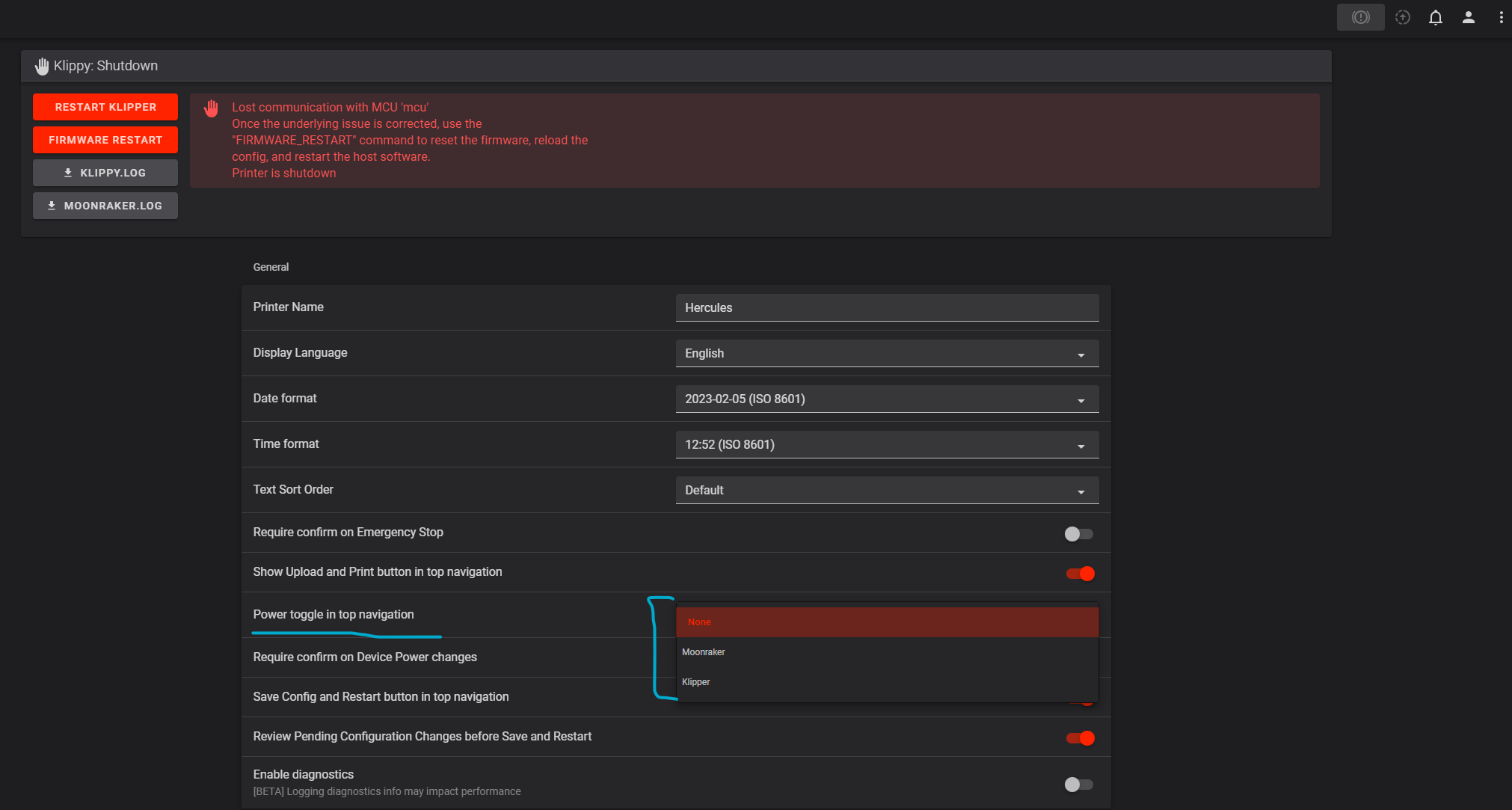Viewport: 1512px width, 810px height.
Task: Download the klippy.log file
Action: pos(105,173)
